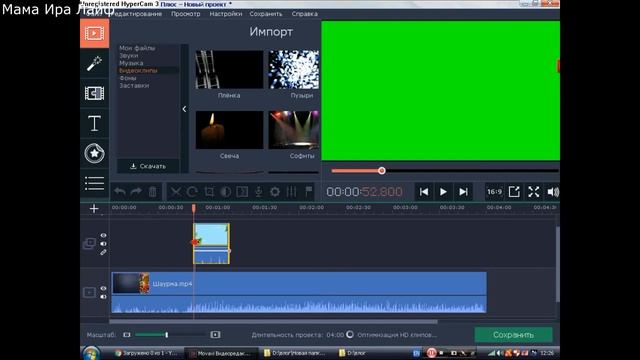Open the Crop tool
This screenshot has width=640, height=360.
[209, 191]
